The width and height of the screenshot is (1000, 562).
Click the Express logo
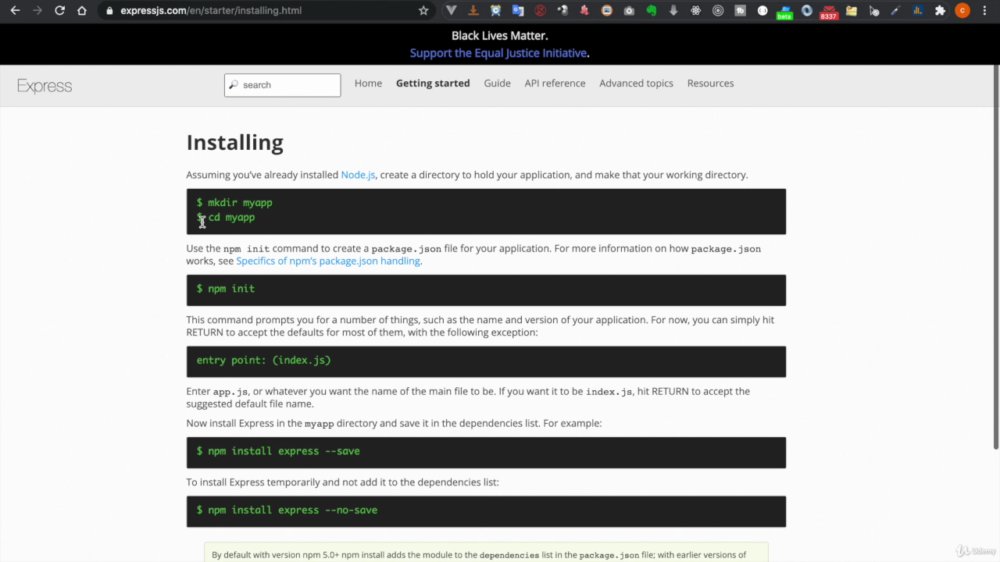pos(44,85)
